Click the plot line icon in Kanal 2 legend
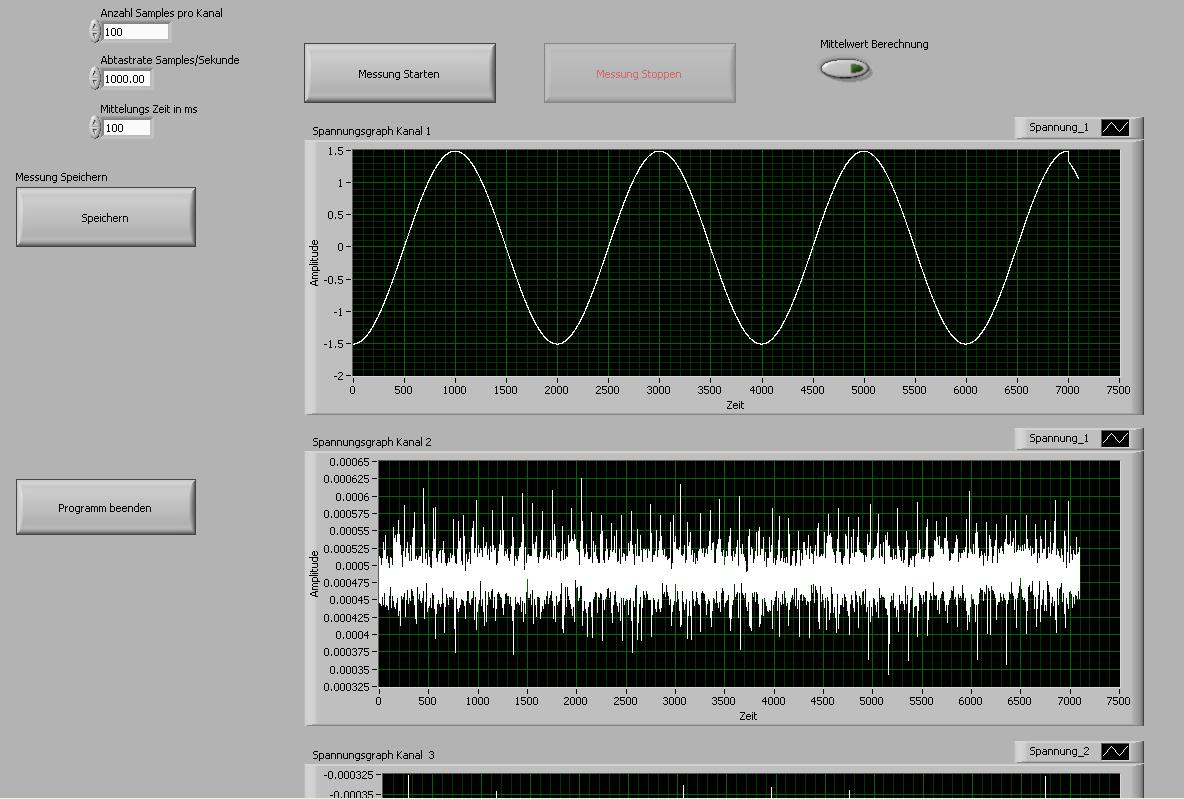Viewport: 1184px width, 799px height. 1114,439
